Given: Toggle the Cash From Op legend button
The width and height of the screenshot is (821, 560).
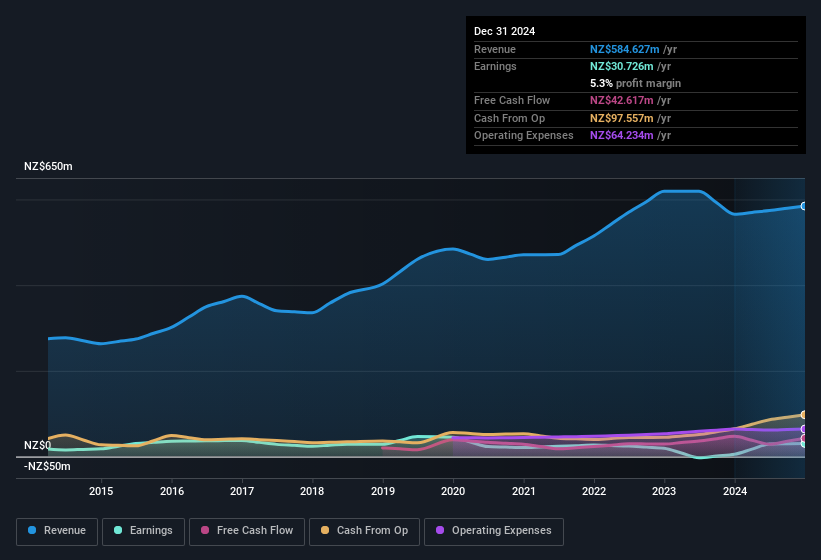Looking at the screenshot, I should tap(364, 531).
